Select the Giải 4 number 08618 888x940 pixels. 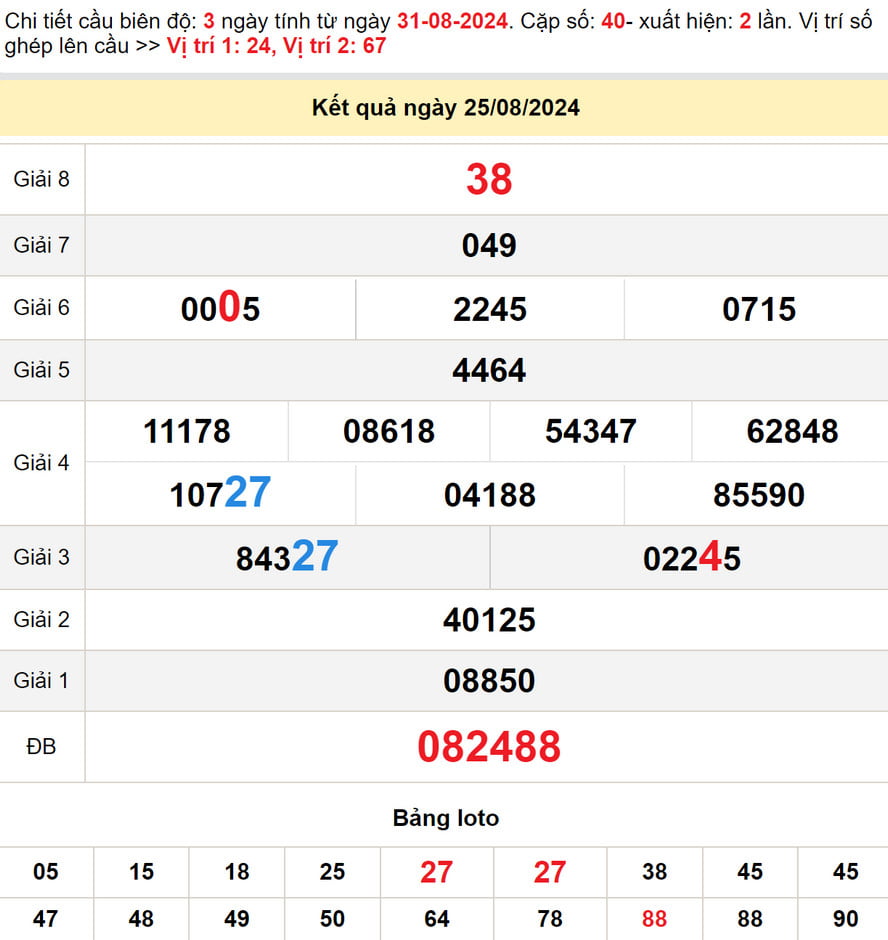[x=389, y=432]
